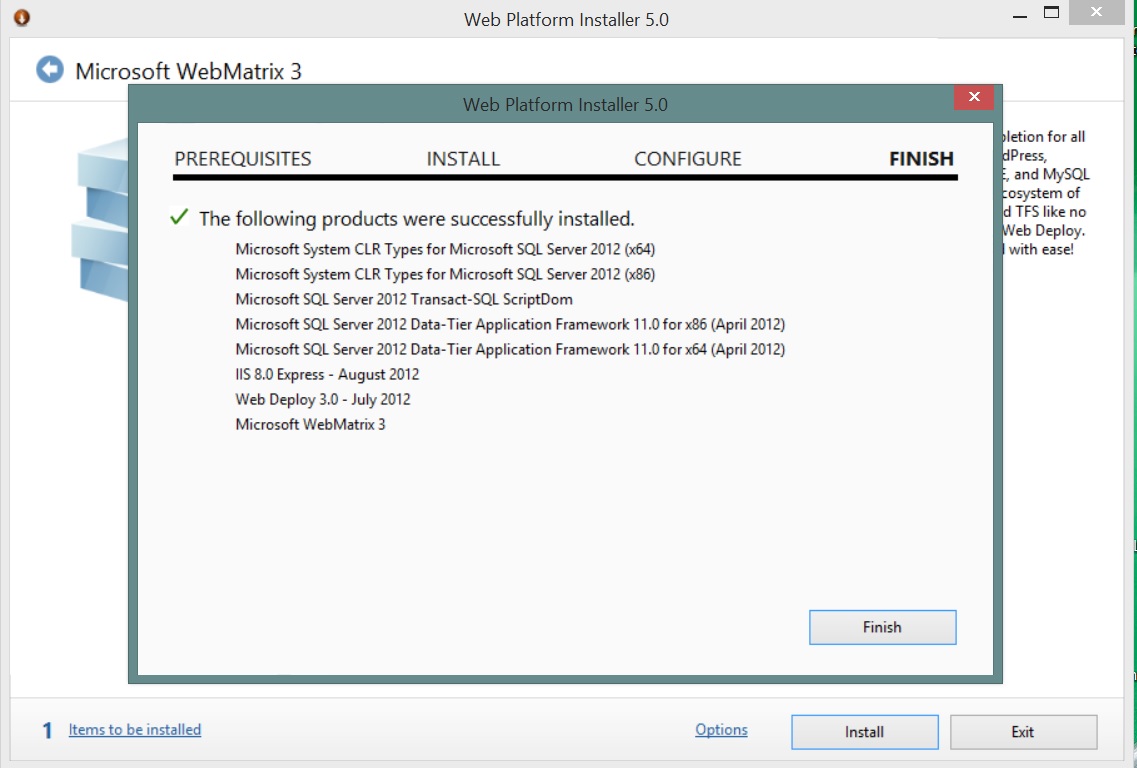This screenshot has width=1137, height=768.
Task: Click the green success checkmark icon
Action: pos(179,216)
